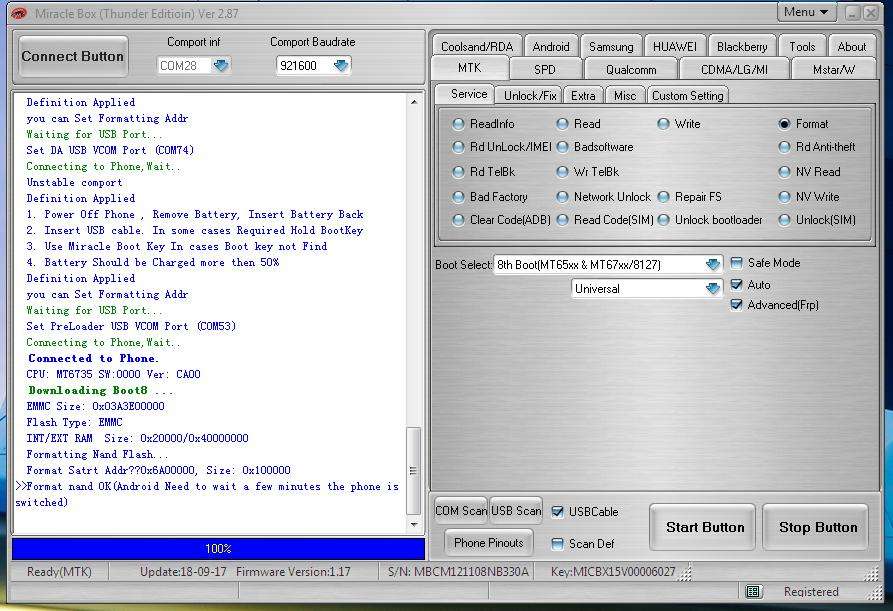The width and height of the screenshot is (893, 611).
Task: Click the COM Scan button
Action: point(461,511)
